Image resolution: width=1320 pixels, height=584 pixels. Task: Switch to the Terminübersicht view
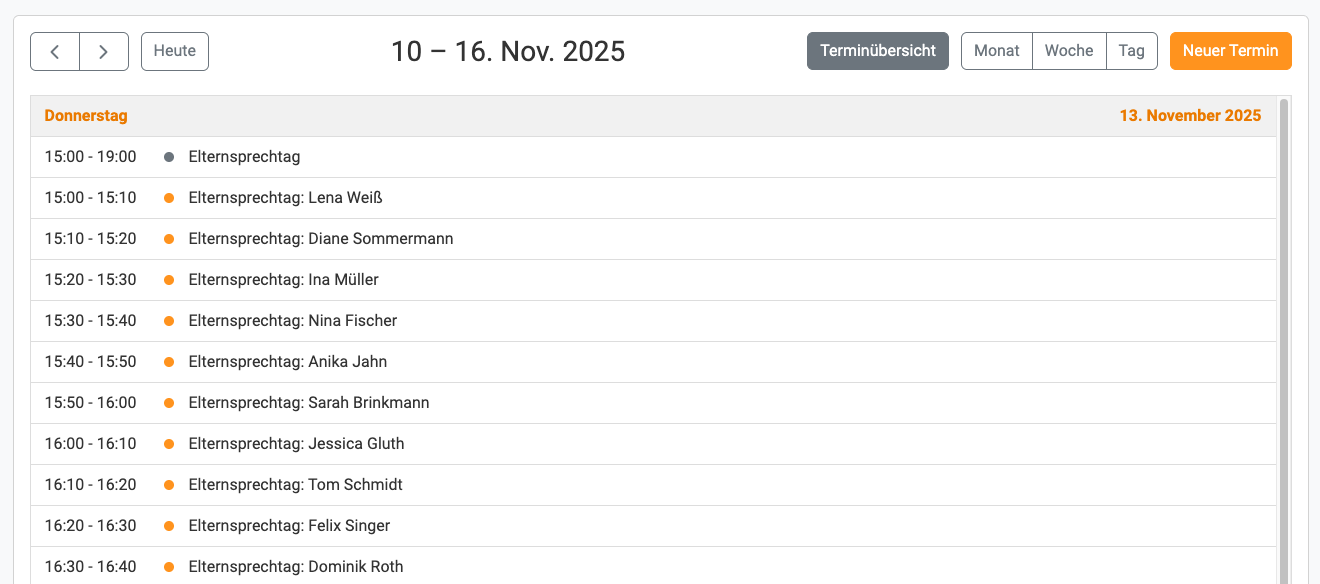coord(877,51)
